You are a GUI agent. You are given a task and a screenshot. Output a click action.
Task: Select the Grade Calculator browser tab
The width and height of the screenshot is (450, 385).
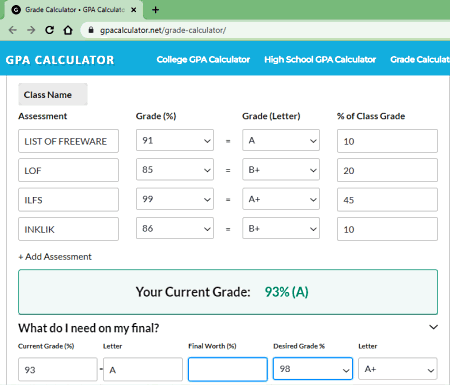point(73,10)
